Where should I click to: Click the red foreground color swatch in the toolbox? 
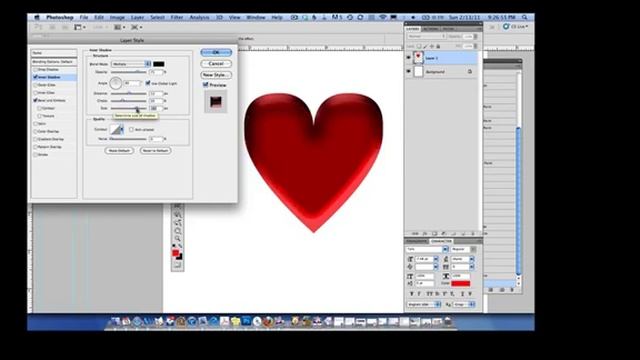click(x=176, y=253)
